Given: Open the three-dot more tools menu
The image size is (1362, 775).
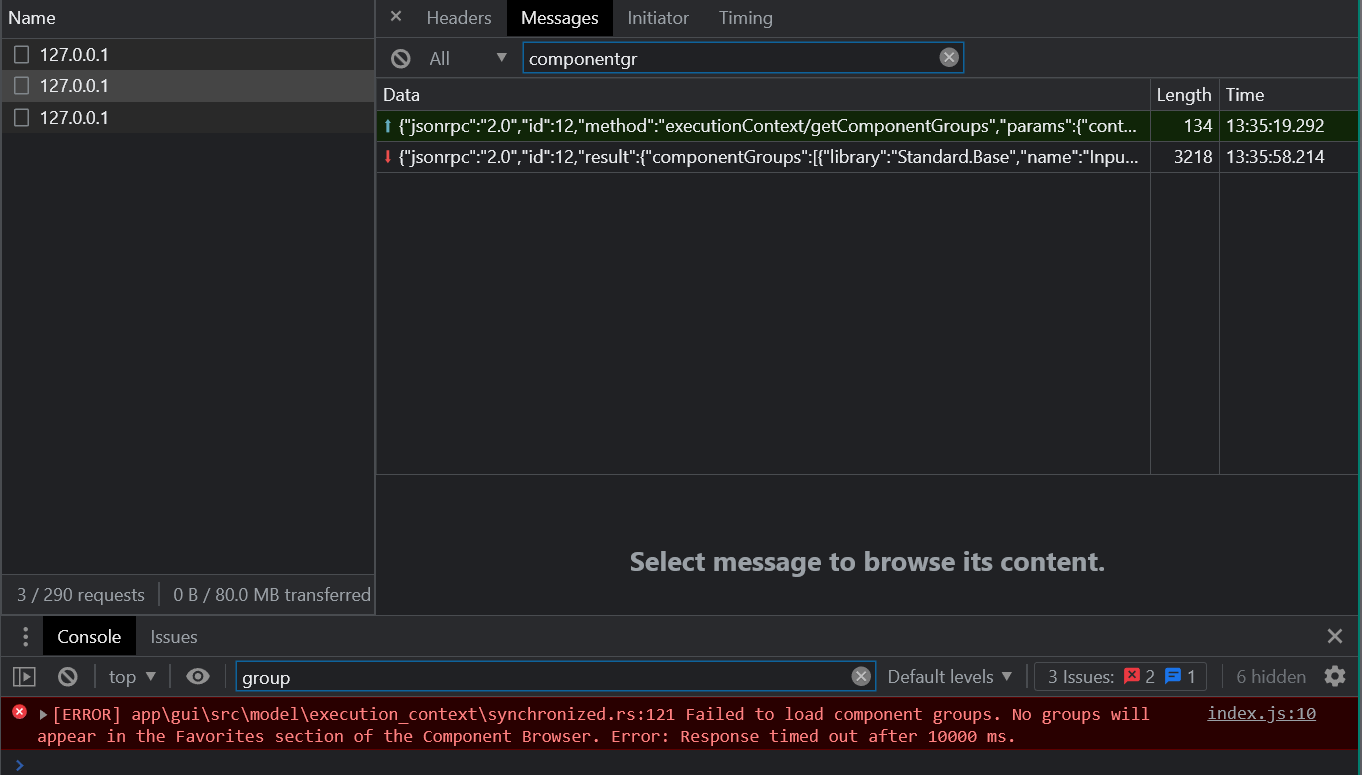Looking at the screenshot, I should point(24,636).
